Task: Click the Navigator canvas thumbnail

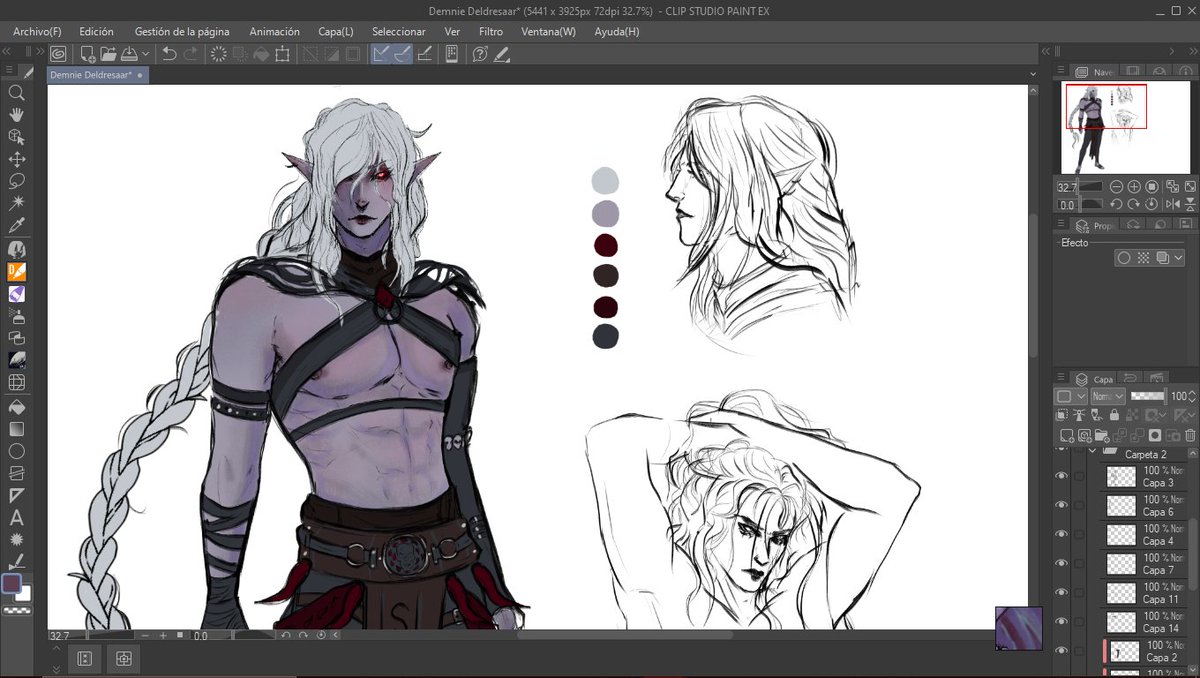Action: point(1126,128)
